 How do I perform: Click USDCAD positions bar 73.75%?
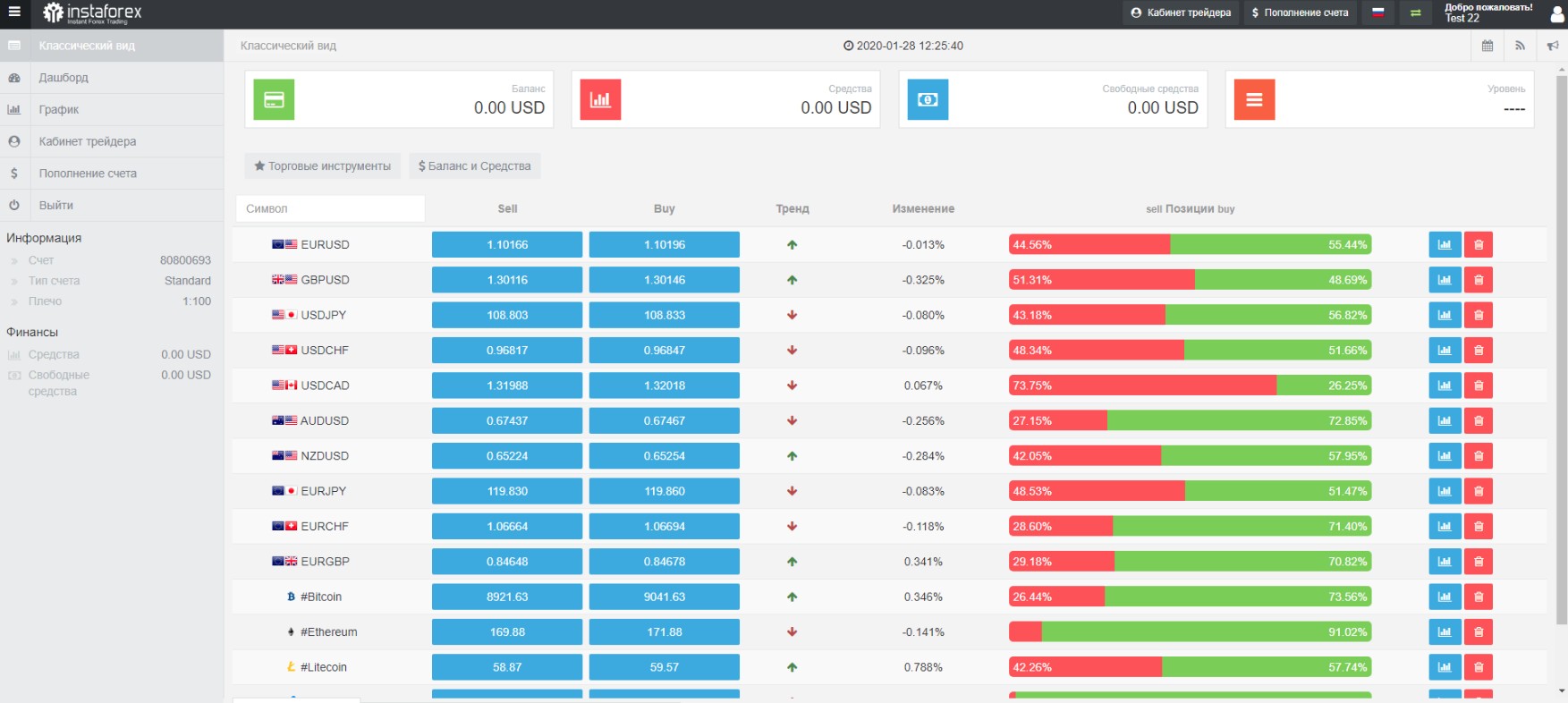[1190, 385]
